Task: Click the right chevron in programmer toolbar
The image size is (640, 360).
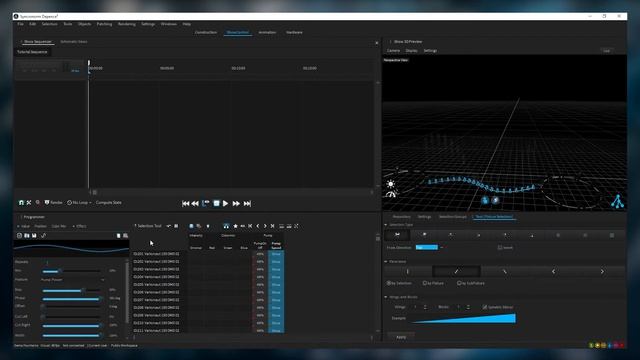Action: tap(265, 226)
